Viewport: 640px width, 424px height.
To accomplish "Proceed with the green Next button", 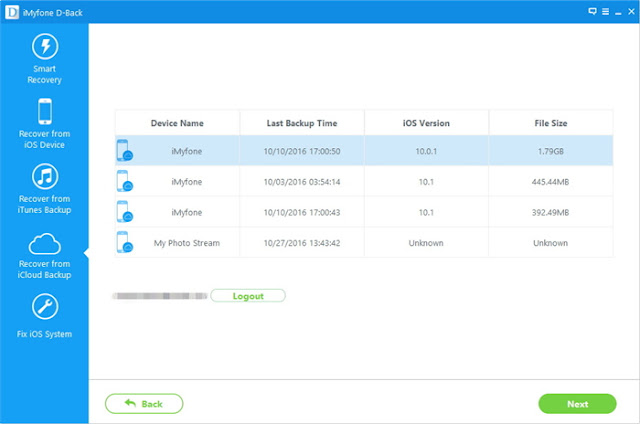I will tap(577, 404).
